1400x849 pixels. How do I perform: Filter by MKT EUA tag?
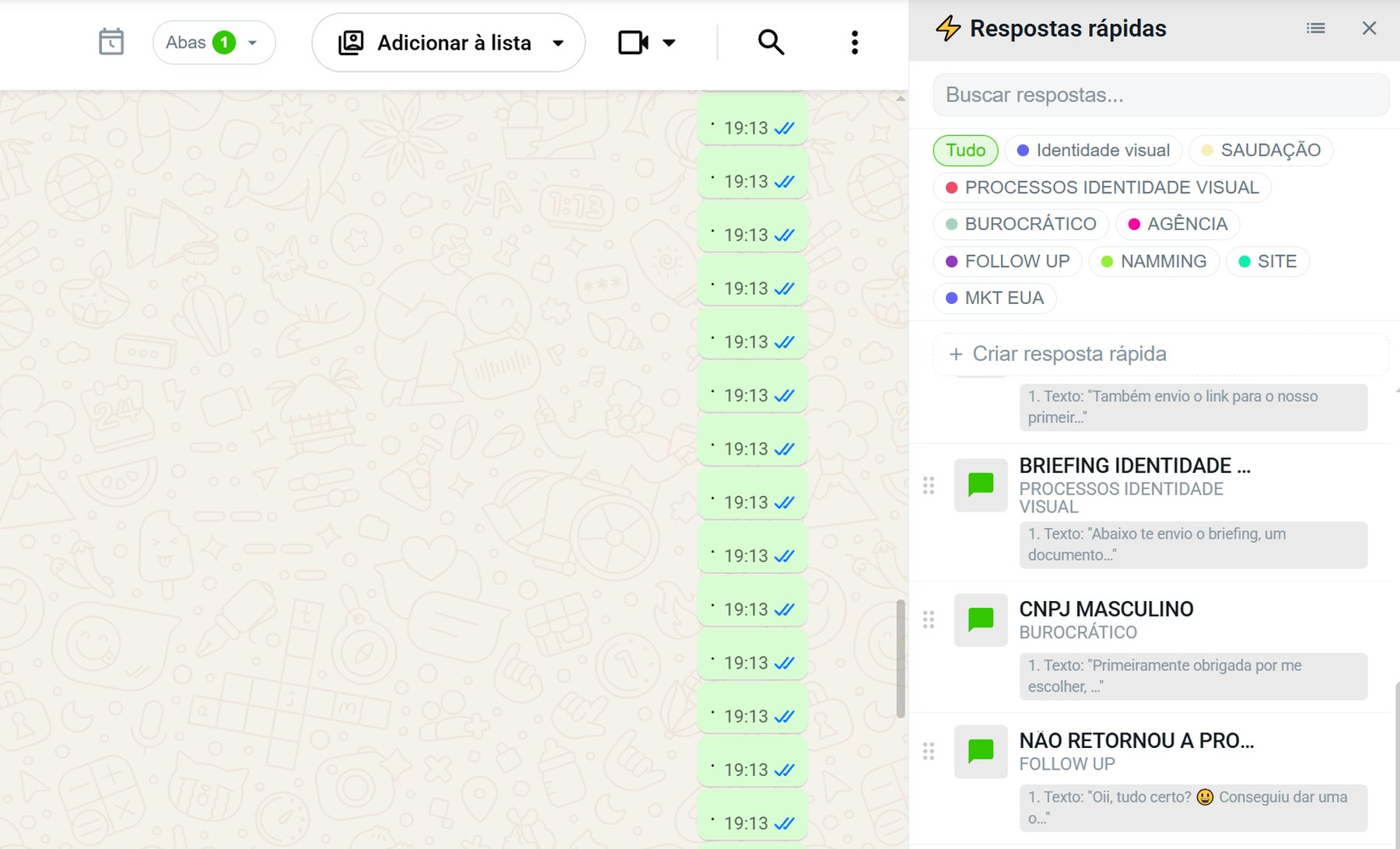(x=995, y=298)
